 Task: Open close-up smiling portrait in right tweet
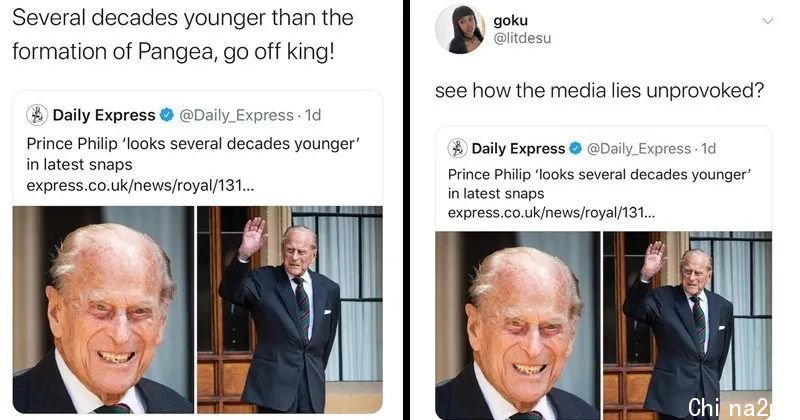pos(517,326)
